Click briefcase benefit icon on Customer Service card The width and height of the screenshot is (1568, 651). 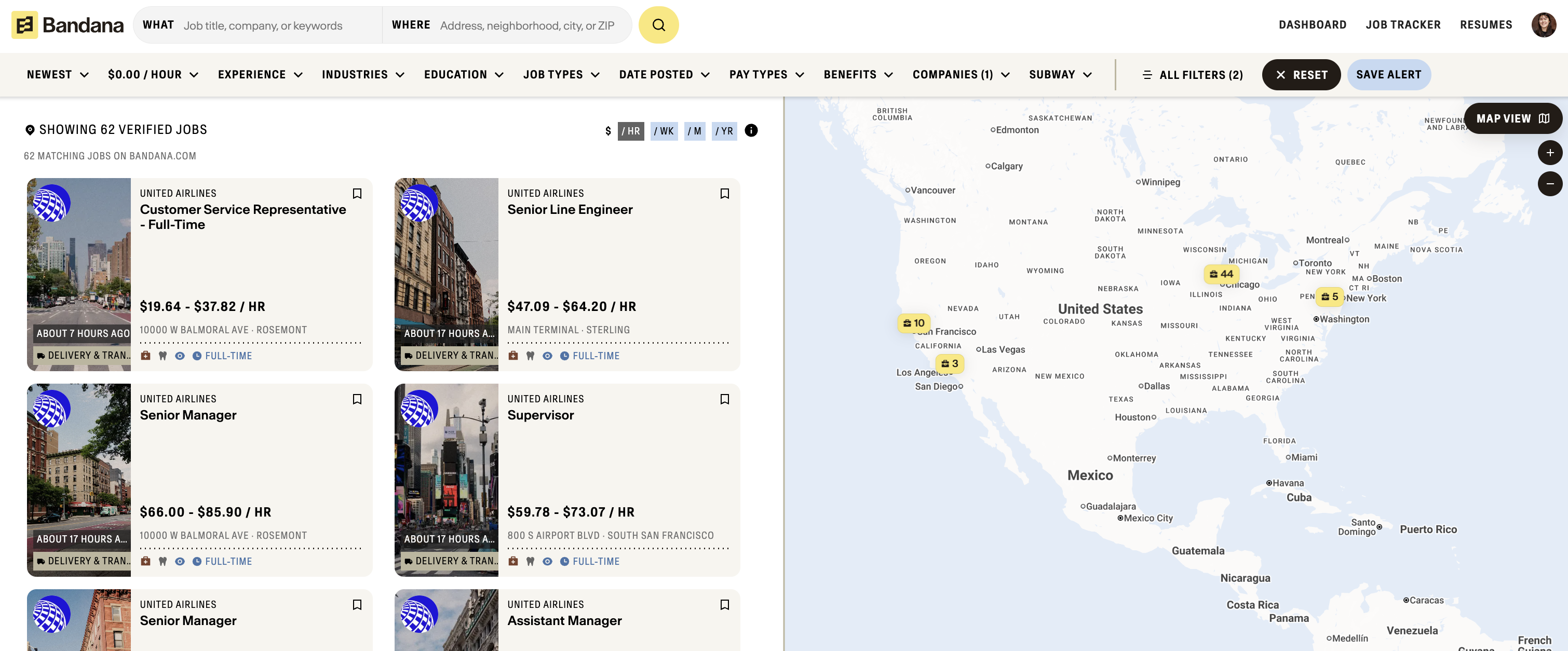point(145,356)
